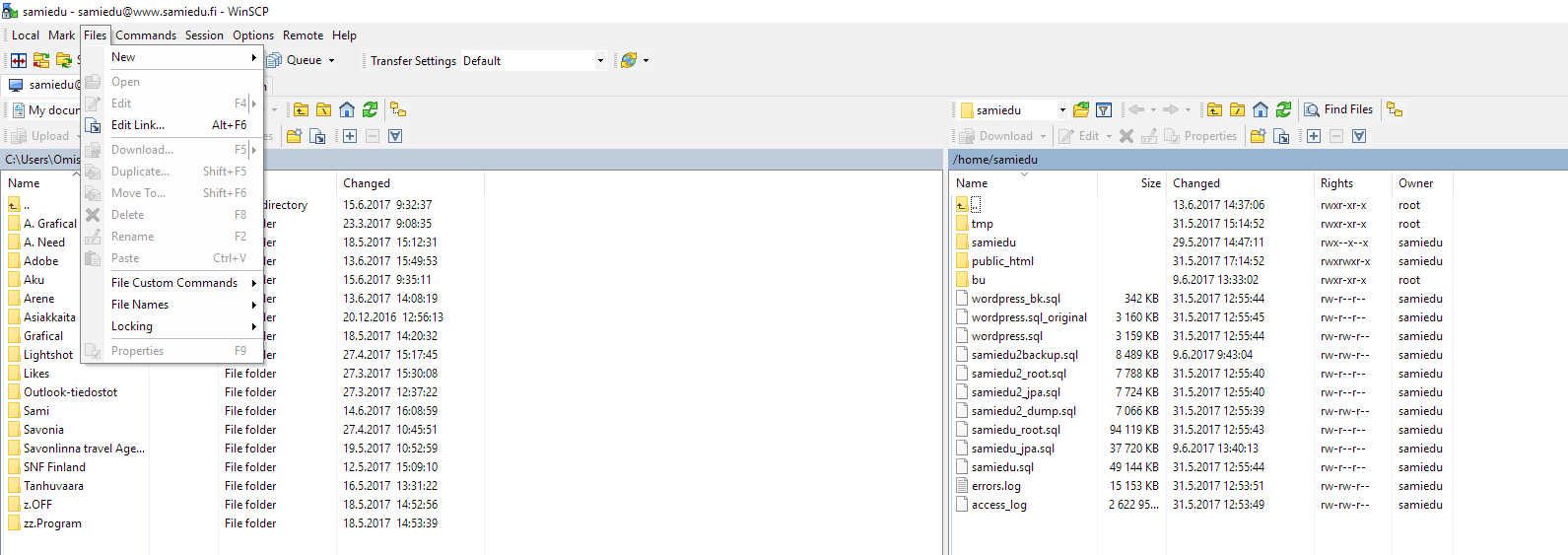This screenshot has width=1568, height=555.
Task: Open remote parent directory icon
Action: click(x=1215, y=109)
